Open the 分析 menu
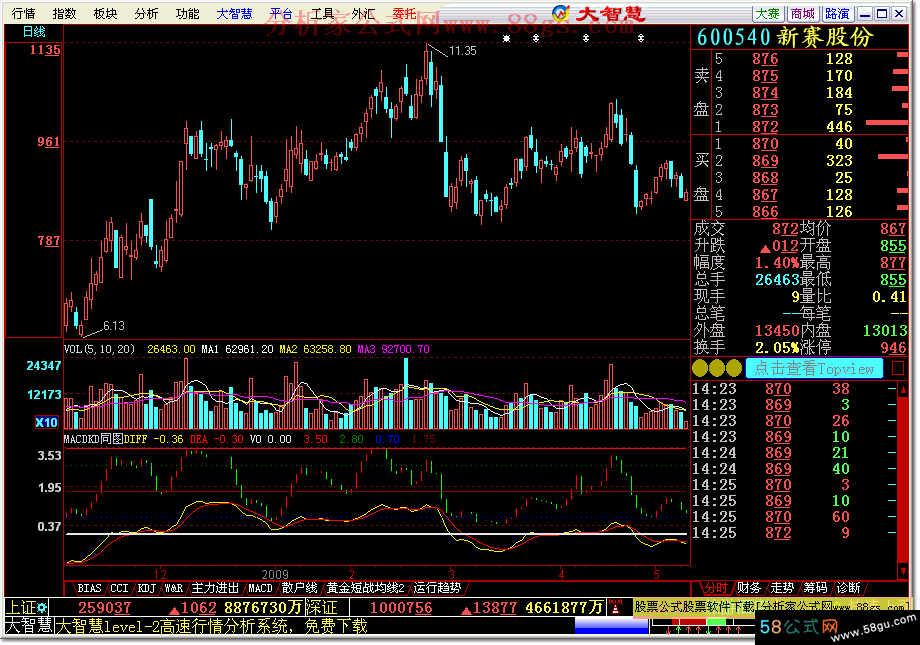The image size is (920, 645). [146, 13]
